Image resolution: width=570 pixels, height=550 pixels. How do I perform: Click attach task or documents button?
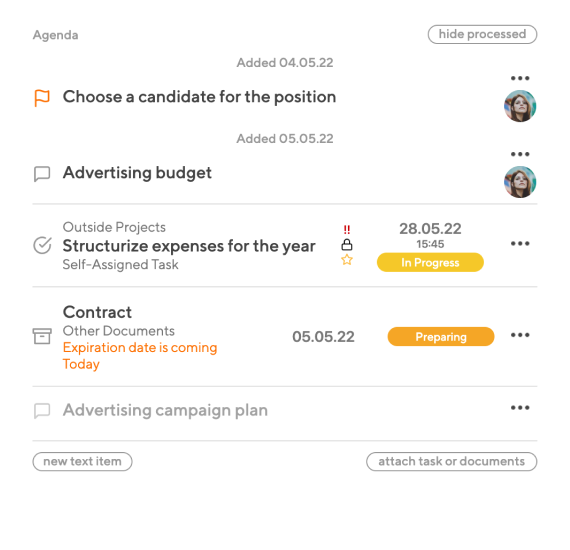pos(451,462)
